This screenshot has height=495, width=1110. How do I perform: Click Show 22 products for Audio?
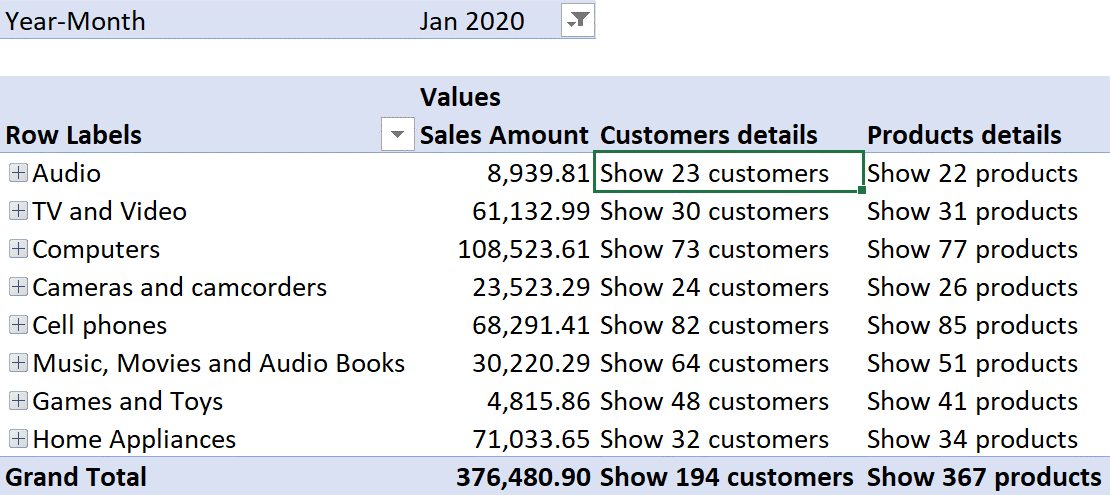point(972,173)
